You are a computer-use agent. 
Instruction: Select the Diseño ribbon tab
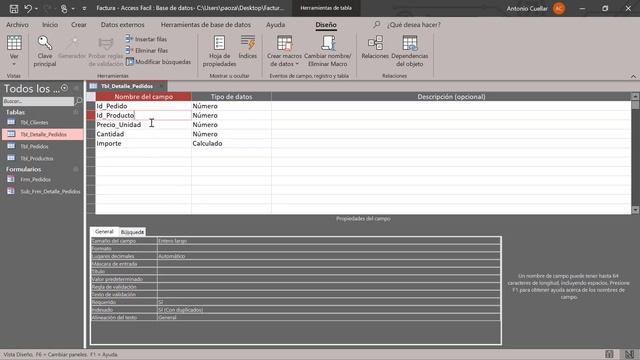326,25
